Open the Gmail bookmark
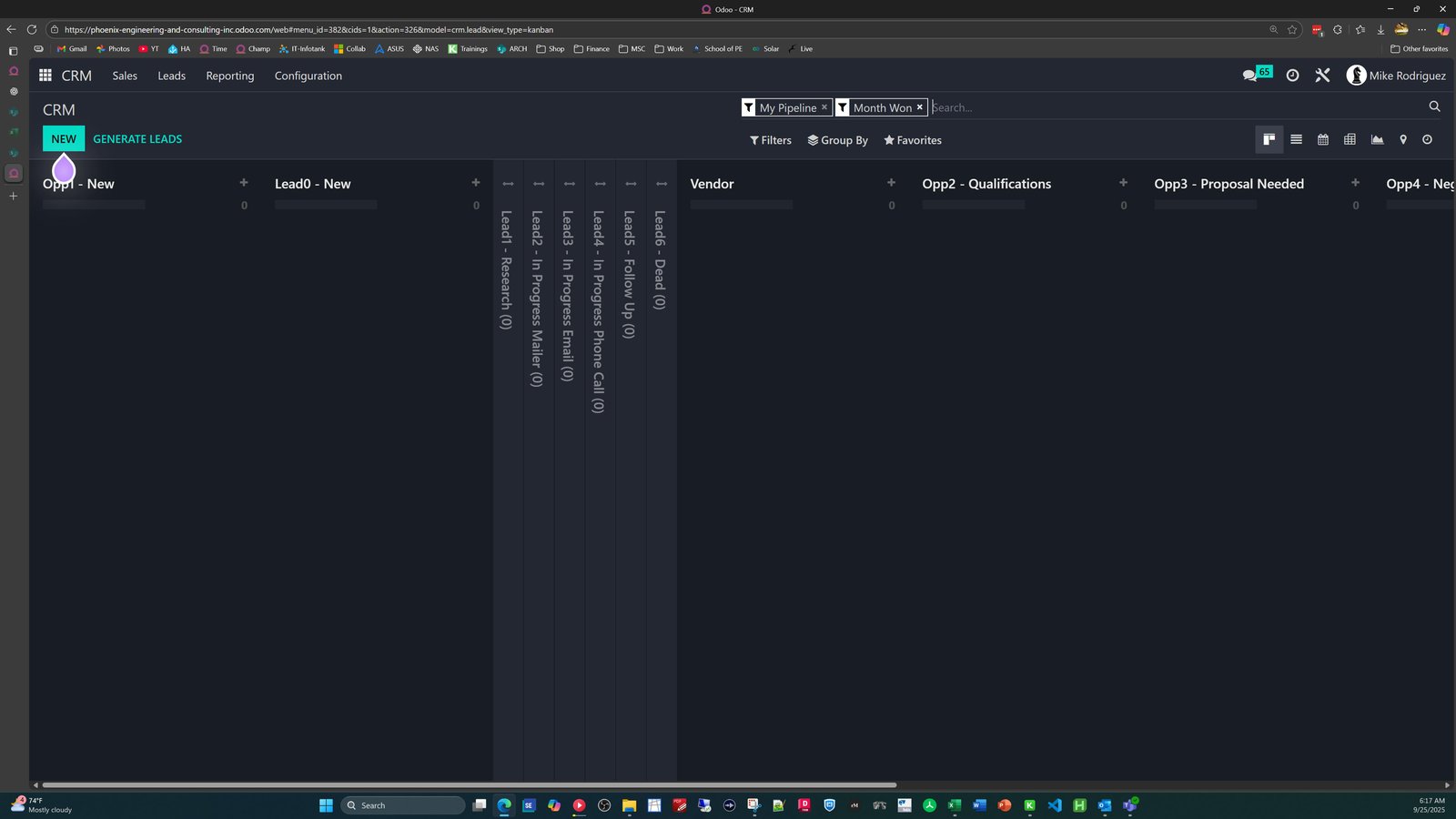This screenshot has height=819, width=1456. [72, 49]
